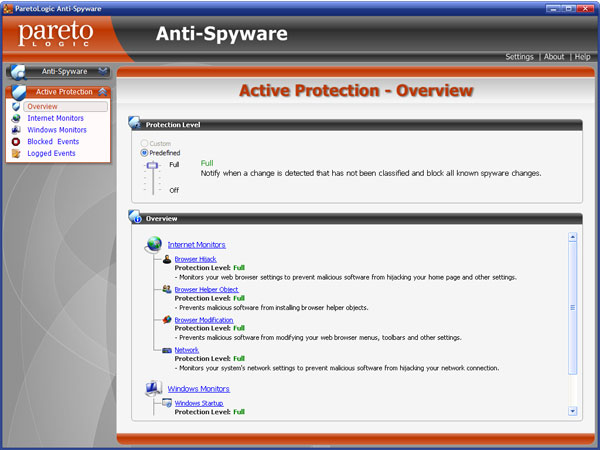The image size is (600, 450).
Task: Click the notepad icon beside Logged Events
Action: click(16, 153)
